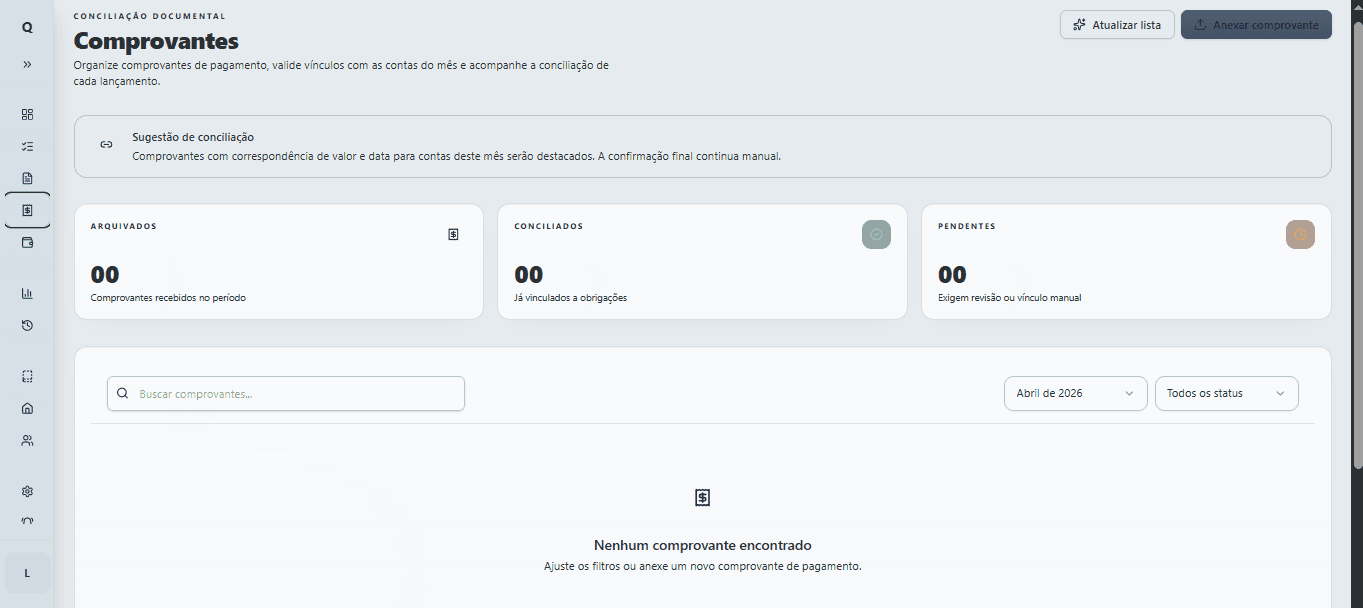The image size is (1363, 608).
Task: Focus the Buscar comprovantes search field
Action: 286,393
